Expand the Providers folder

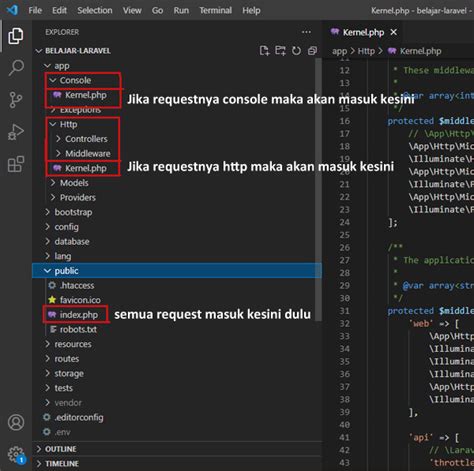tap(177, 198)
